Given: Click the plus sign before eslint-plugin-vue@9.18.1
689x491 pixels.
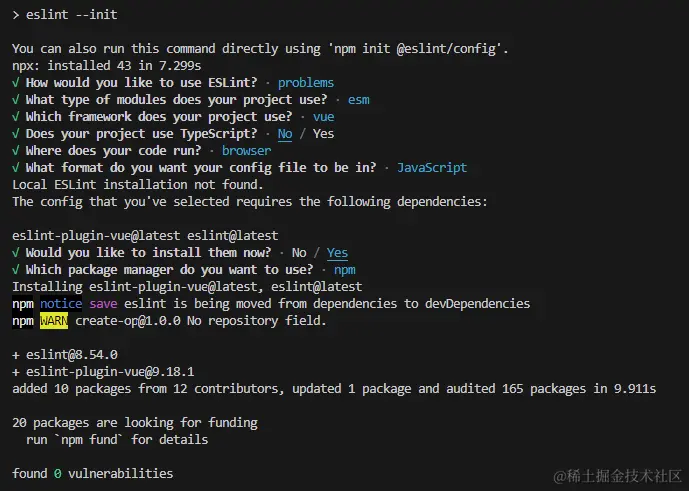Looking at the screenshot, I should point(16,372).
